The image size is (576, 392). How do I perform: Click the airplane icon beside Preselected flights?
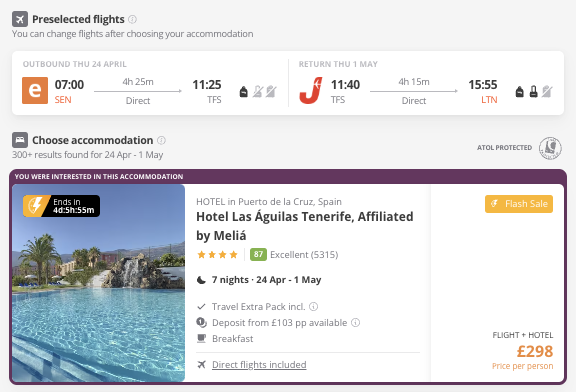(20, 19)
